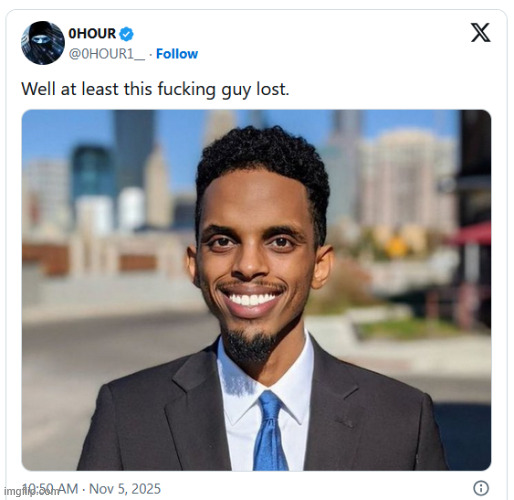Click the blue necktie in the photo
514x500 pixels.
click(x=270, y=432)
